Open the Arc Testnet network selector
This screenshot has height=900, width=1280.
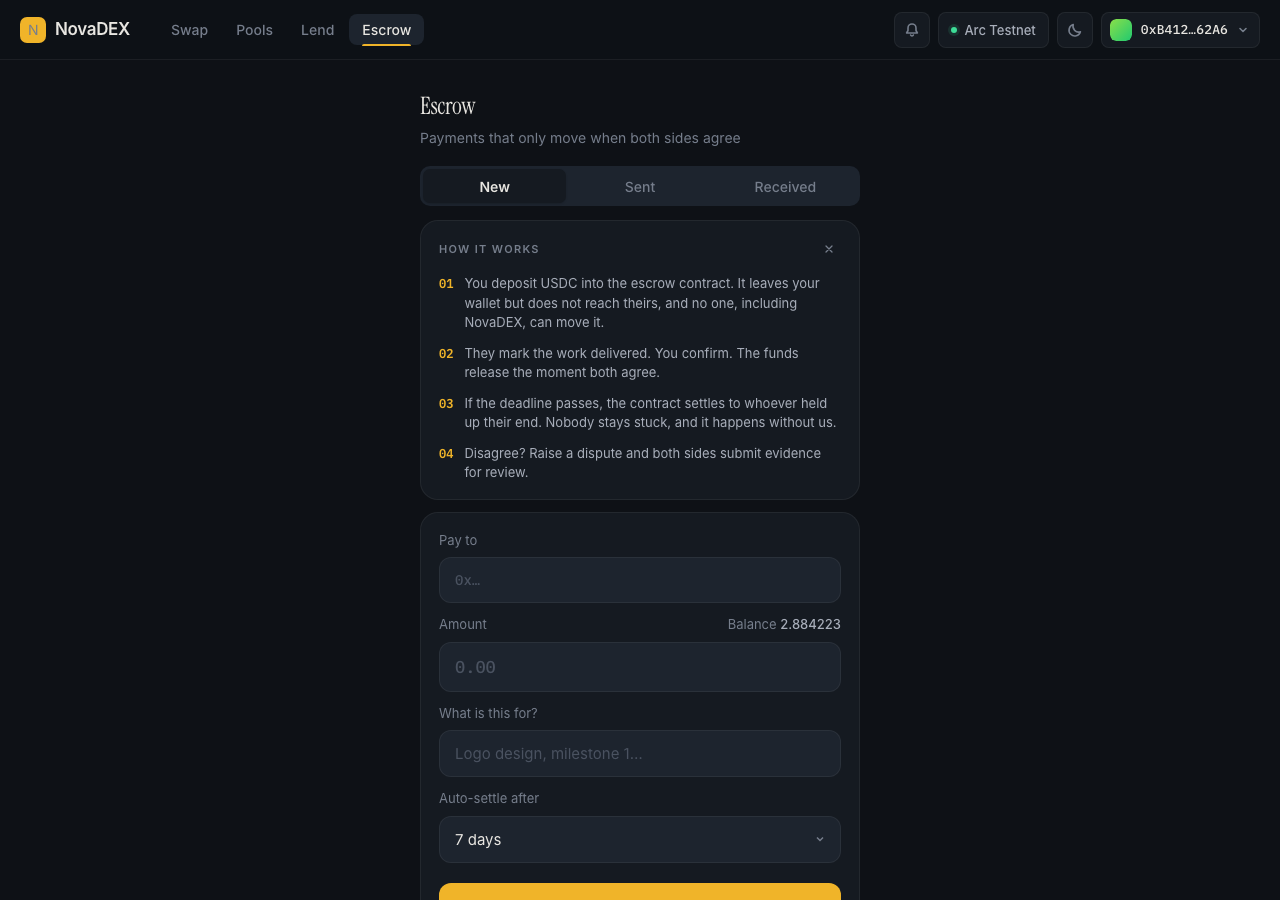click(993, 30)
